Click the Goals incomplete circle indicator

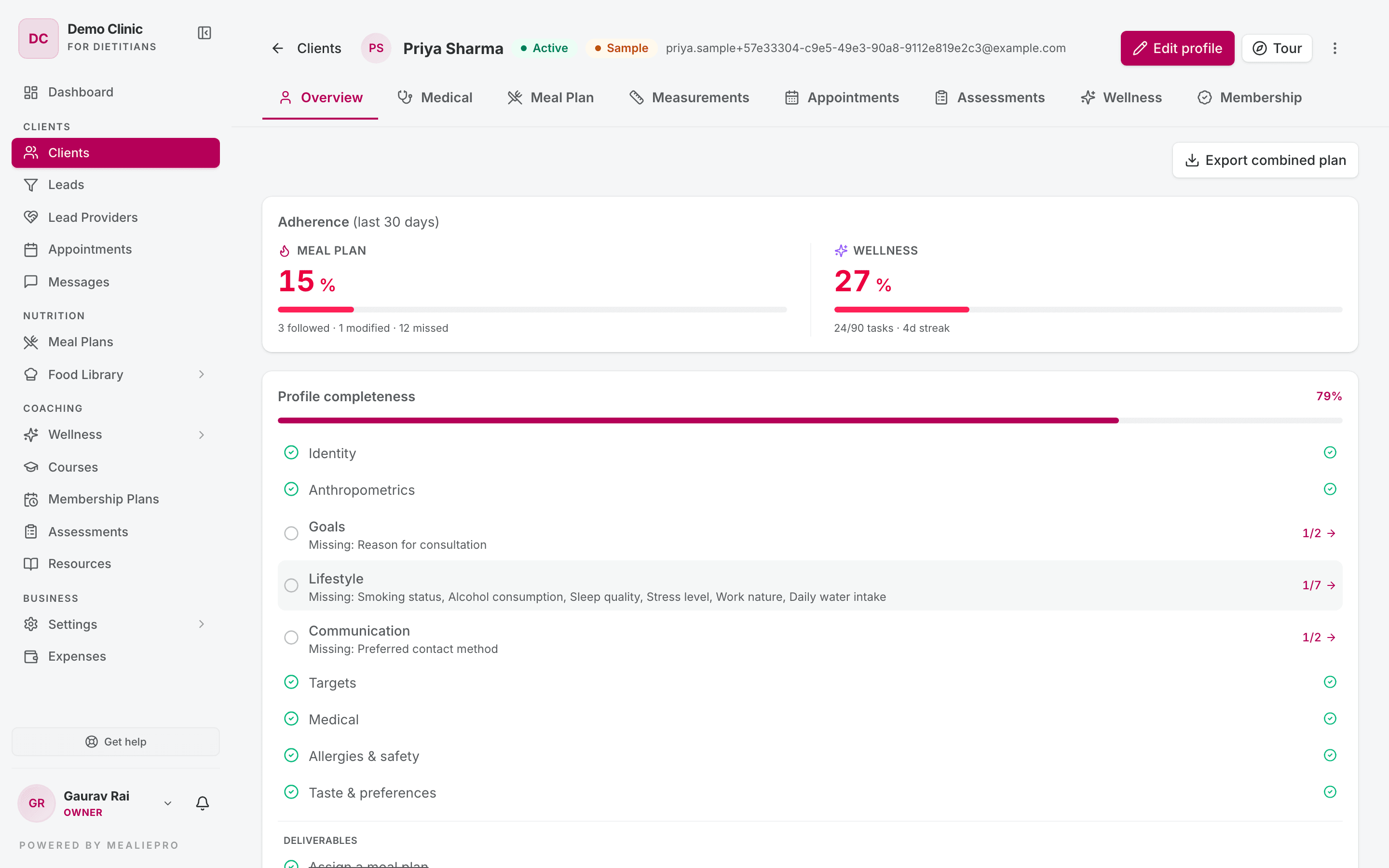pos(292,533)
